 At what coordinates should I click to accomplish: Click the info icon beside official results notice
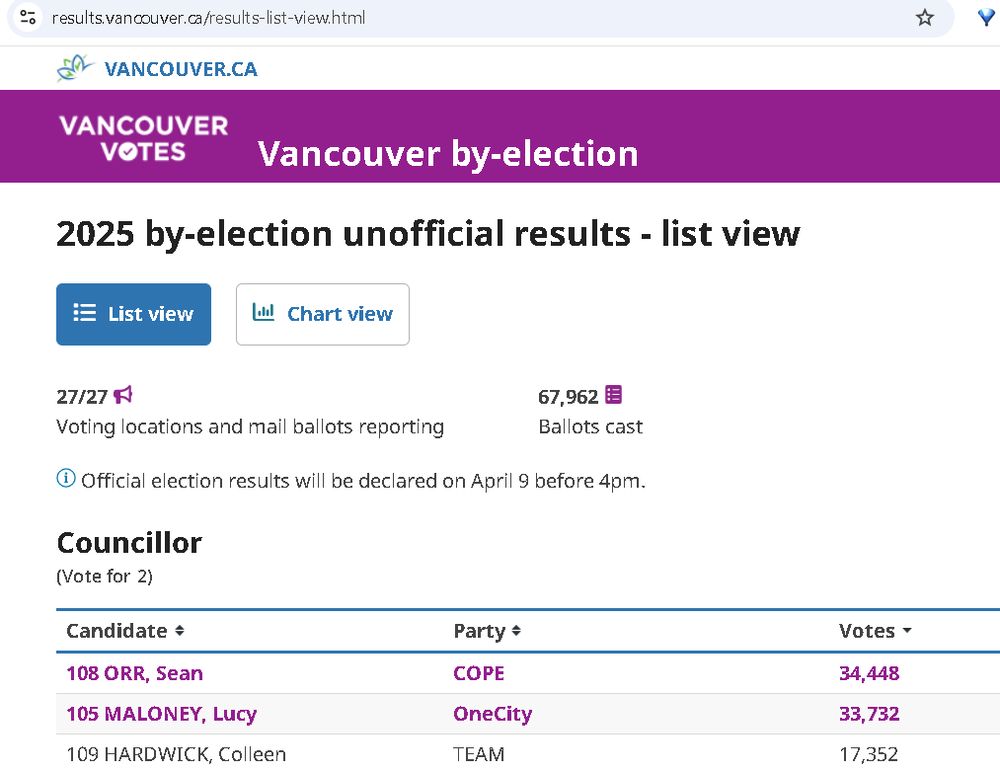pyautogui.click(x=66, y=479)
